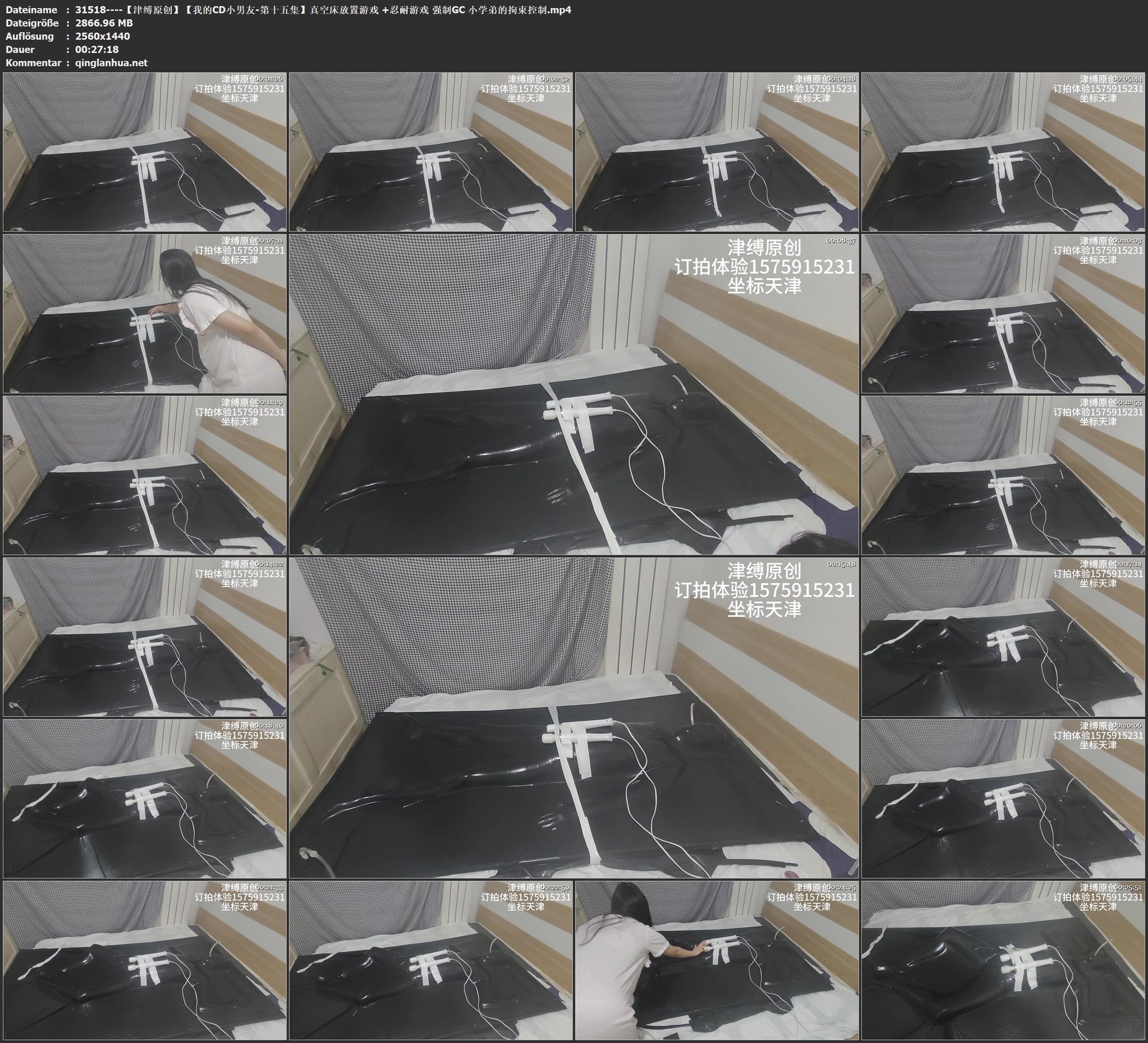Click the thumbnail timestamped 00:22:59
Image resolution: width=1148 pixels, height=1043 pixels.
pyautogui.click(x=431, y=960)
